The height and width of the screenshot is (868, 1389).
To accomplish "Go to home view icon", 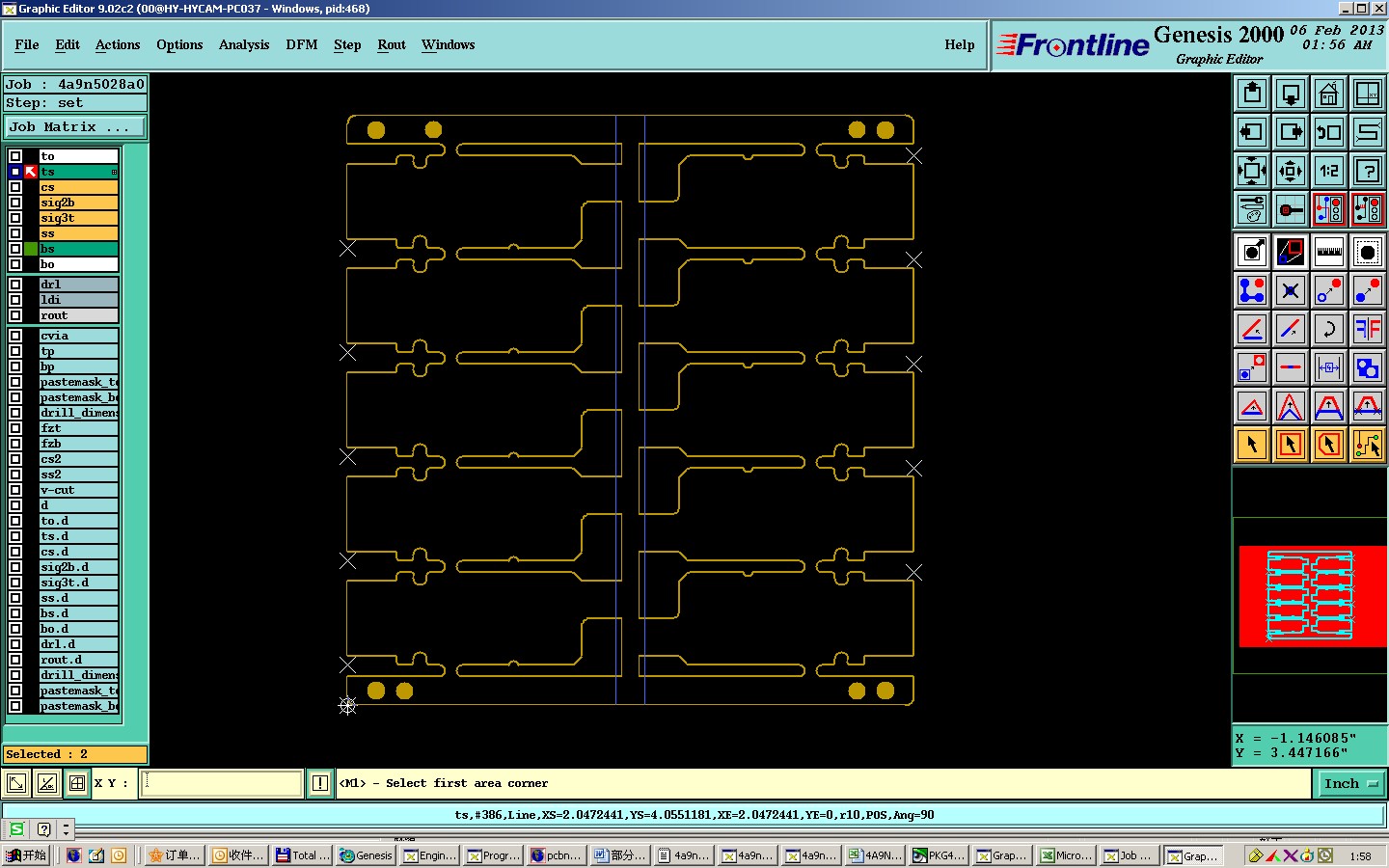I will 1329,94.
